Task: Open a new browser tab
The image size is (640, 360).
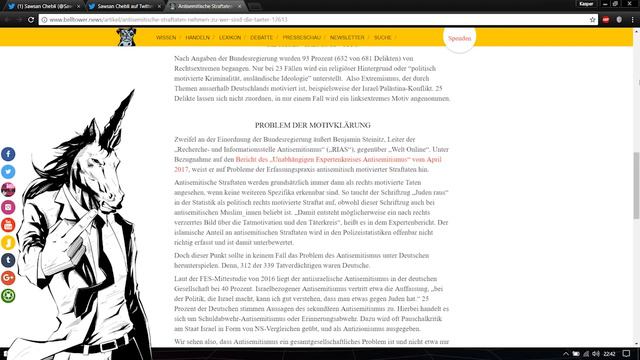Action: point(255,7)
